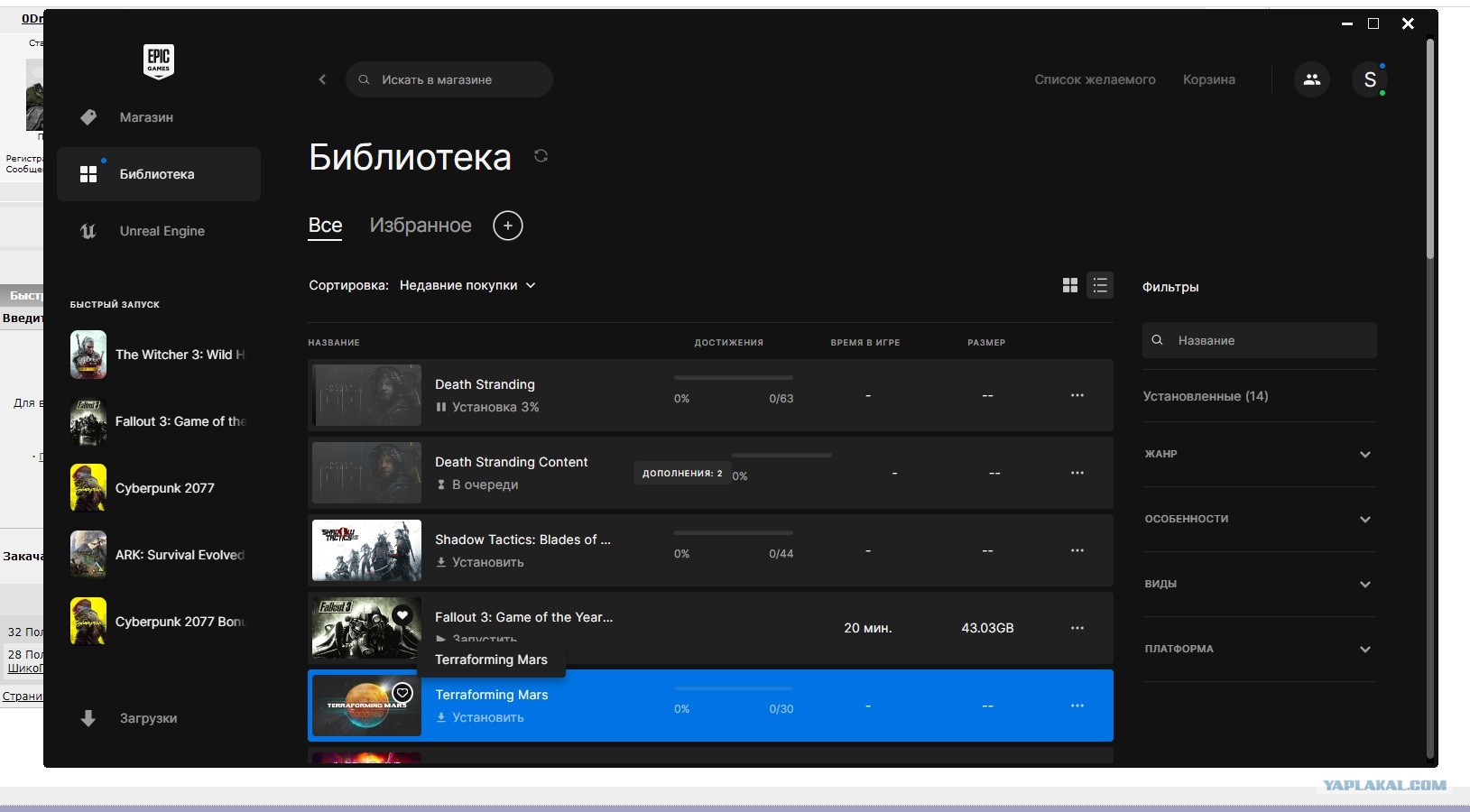This screenshot has width=1470, height=812.
Task: Expand the ЖАНР filter
Action: pos(1259,454)
